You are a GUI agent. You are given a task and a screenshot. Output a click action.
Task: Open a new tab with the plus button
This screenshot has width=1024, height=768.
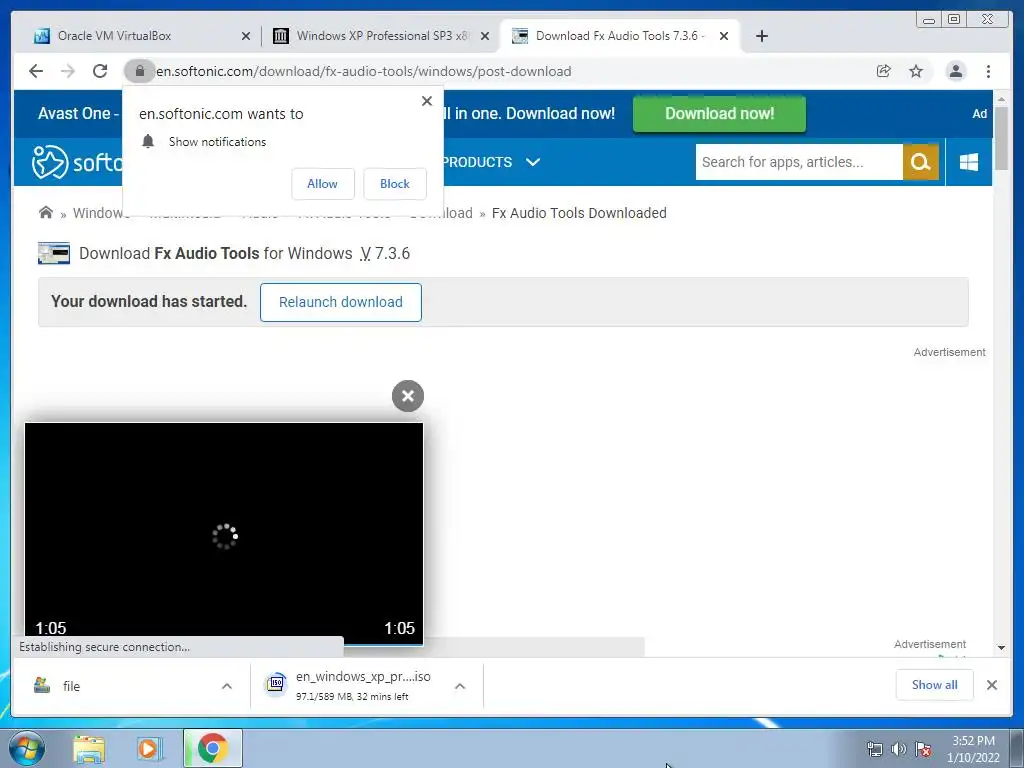pyautogui.click(x=761, y=36)
